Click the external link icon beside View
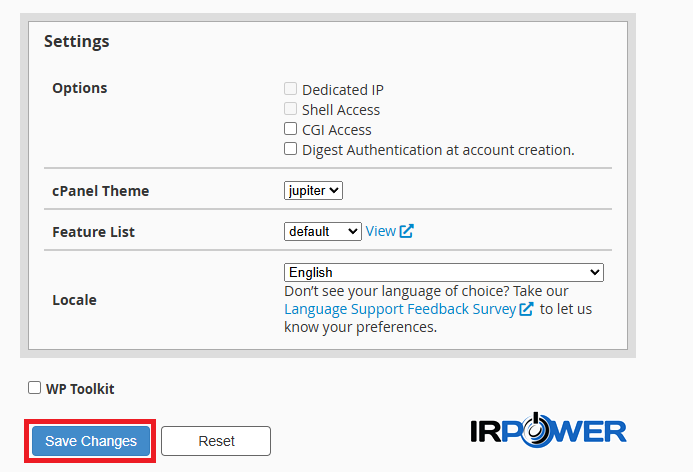The height and width of the screenshot is (472, 693). click(406, 231)
